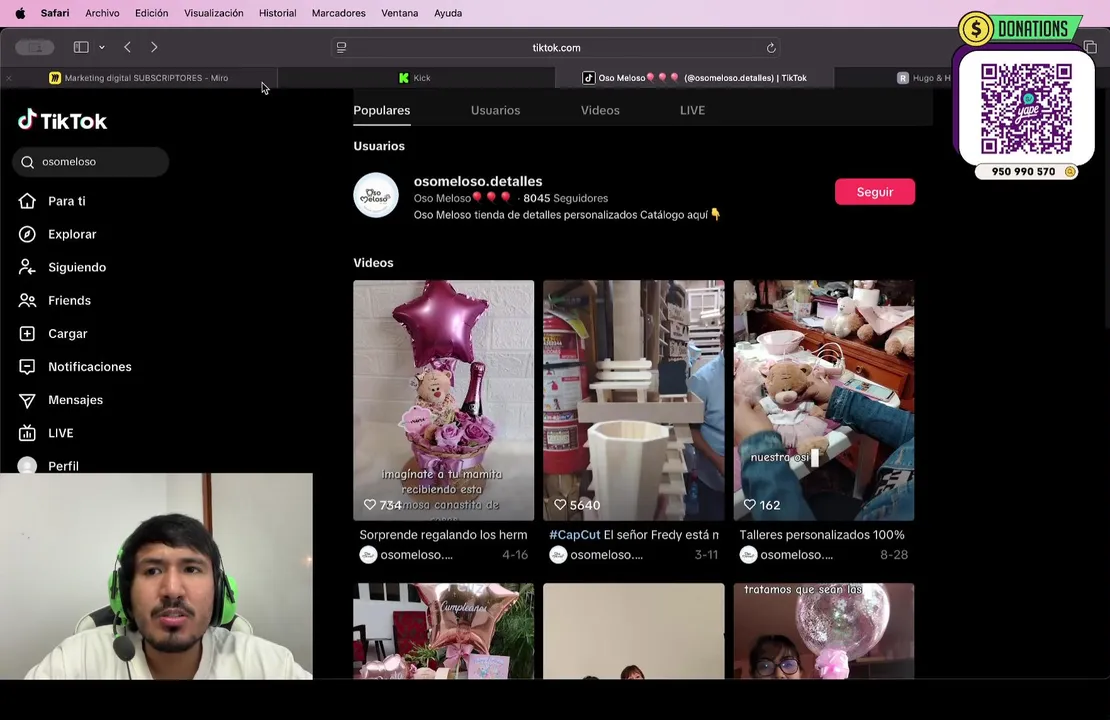Viewport: 1110px width, 720px height.
Task: Open the Archivo menu
Action: 102,13
